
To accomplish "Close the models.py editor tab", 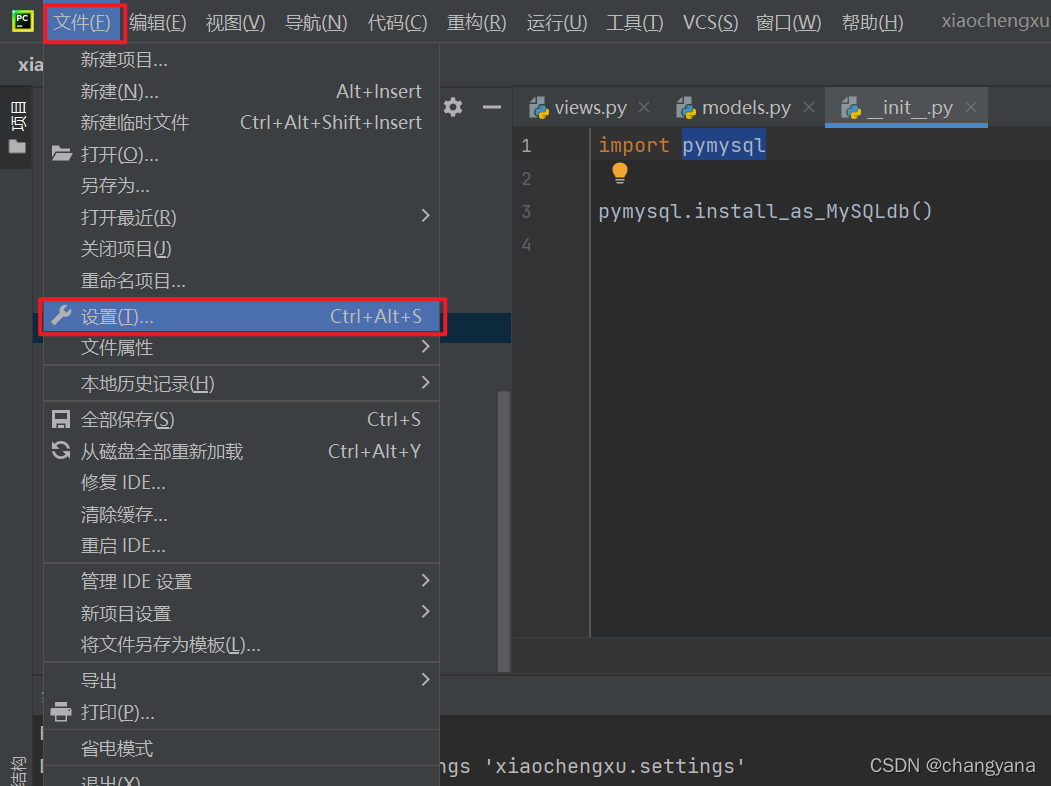I will coord(809,107).
